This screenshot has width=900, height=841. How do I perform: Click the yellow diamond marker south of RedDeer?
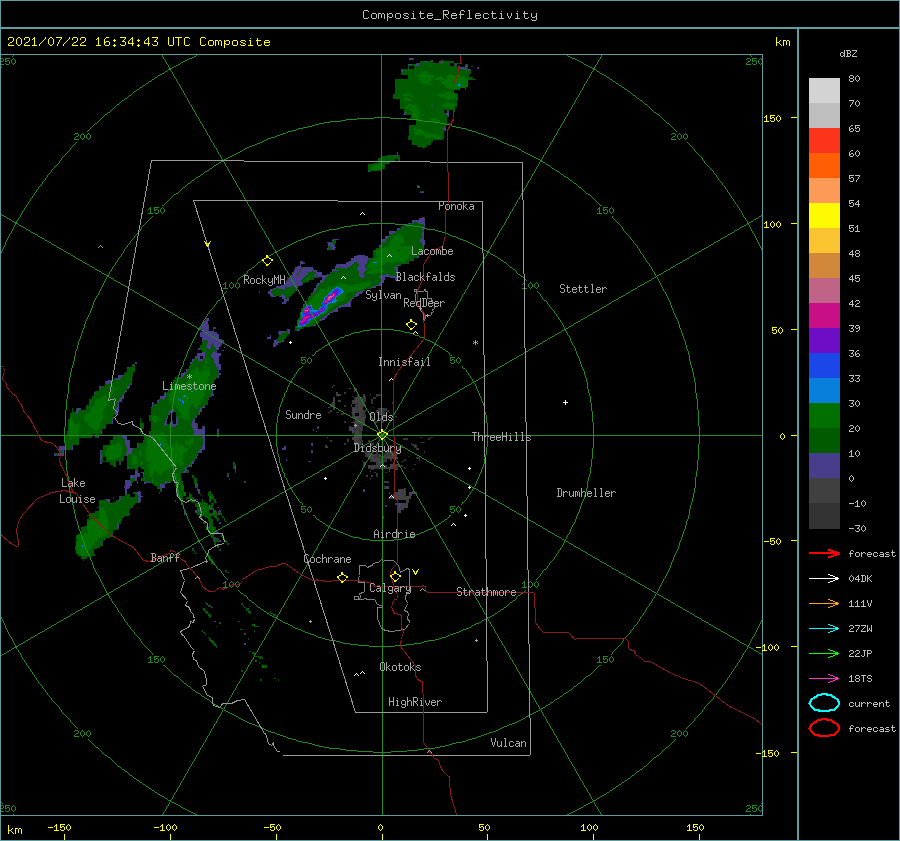(x=412, y=325)
